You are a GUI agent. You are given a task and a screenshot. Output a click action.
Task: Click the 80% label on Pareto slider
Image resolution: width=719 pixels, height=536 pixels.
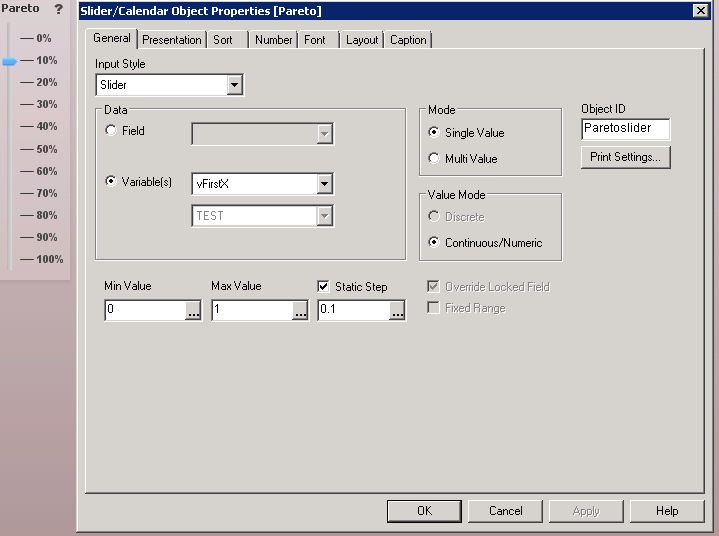click(47, 215)
